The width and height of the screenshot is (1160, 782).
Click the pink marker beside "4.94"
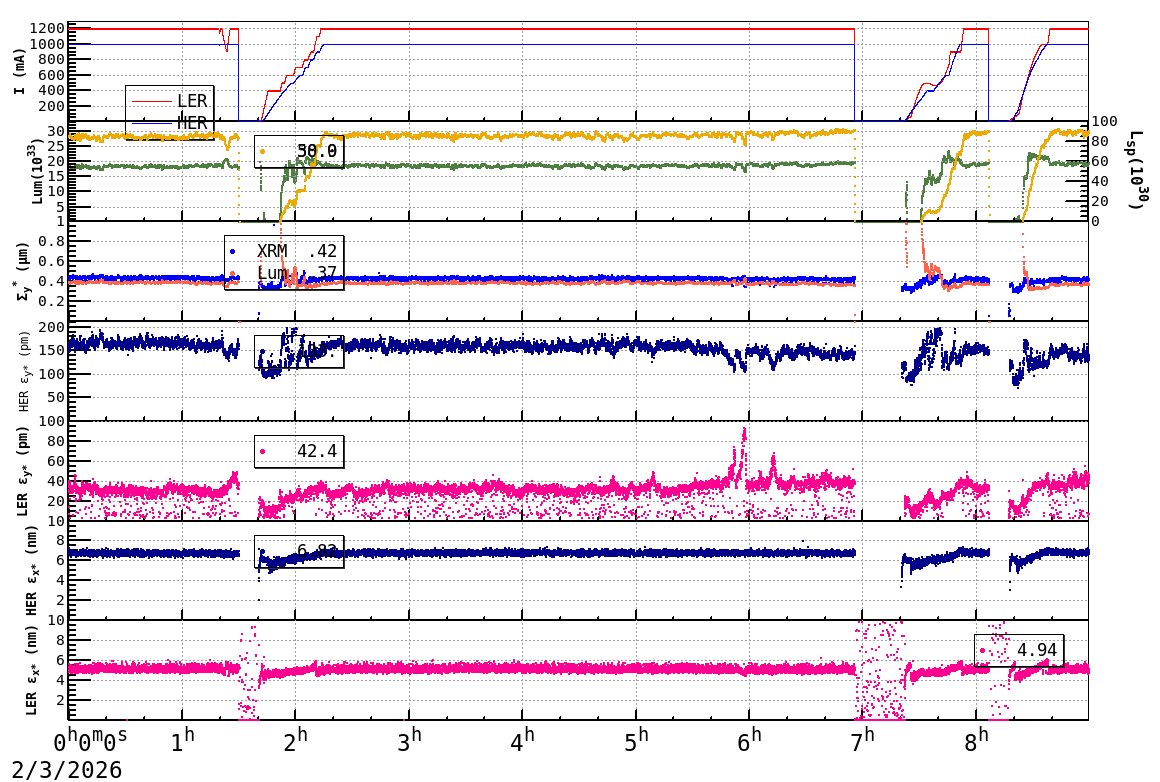pyautogui.click(x=982, y=651)
